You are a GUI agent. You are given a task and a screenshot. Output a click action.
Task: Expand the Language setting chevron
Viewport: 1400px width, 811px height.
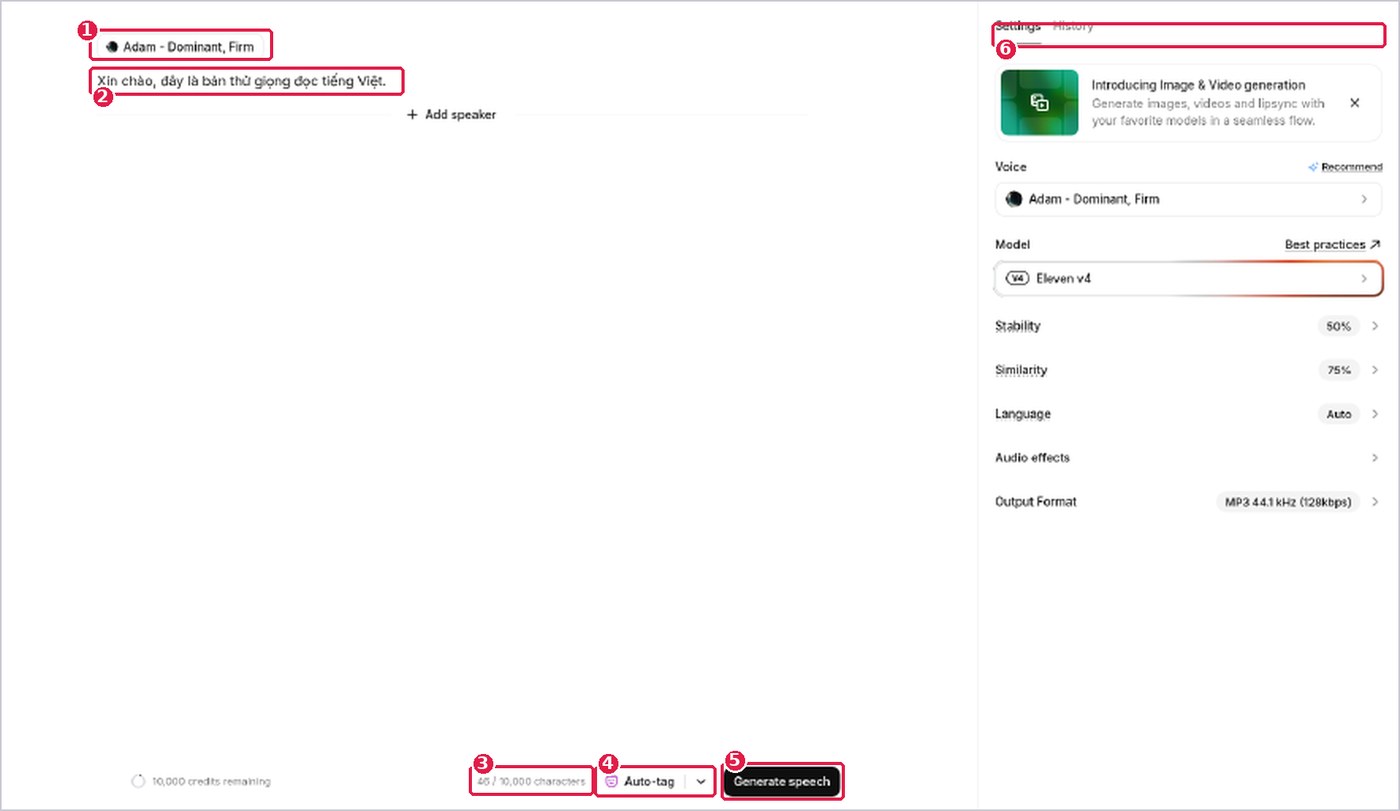tap(1375, 414)
